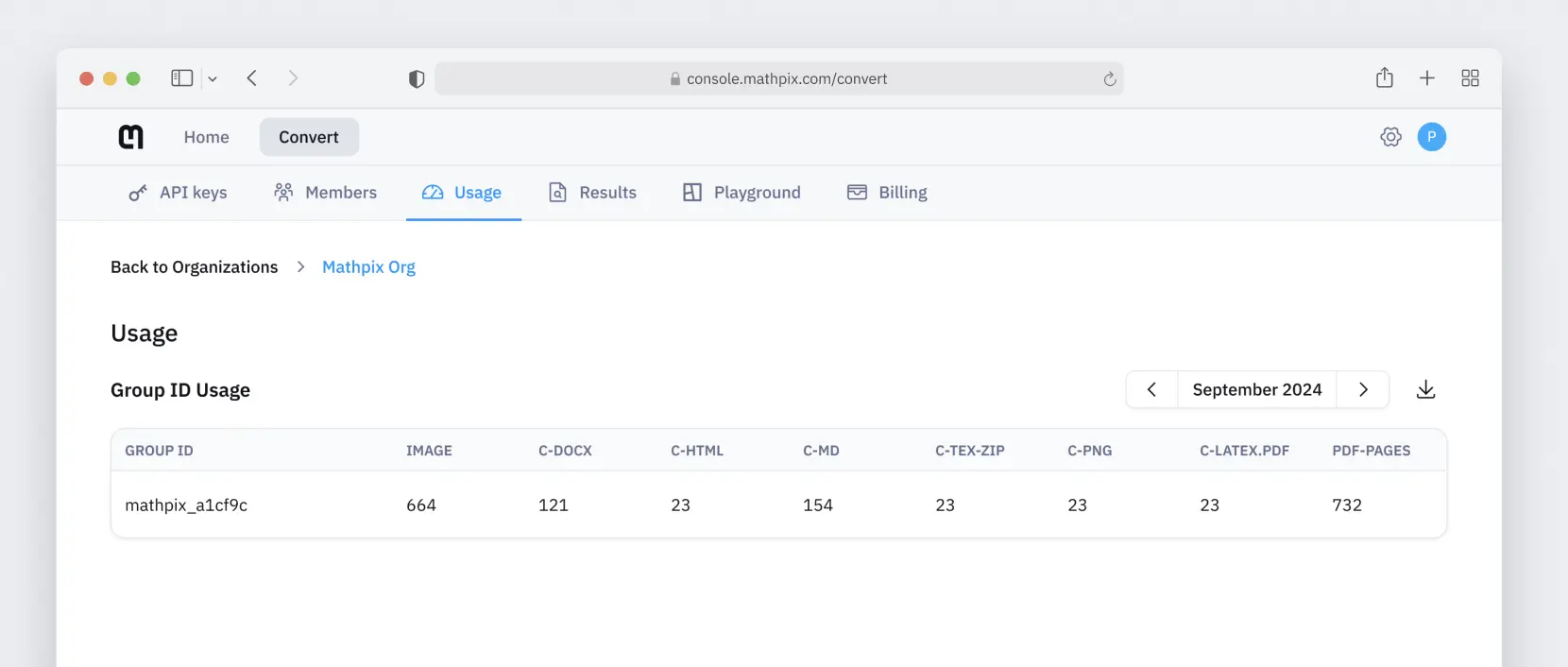Select the mathpix_a1cf9c group ID cell
Viewport: 1568px width, 667px height.
click(x=186, y=505)
